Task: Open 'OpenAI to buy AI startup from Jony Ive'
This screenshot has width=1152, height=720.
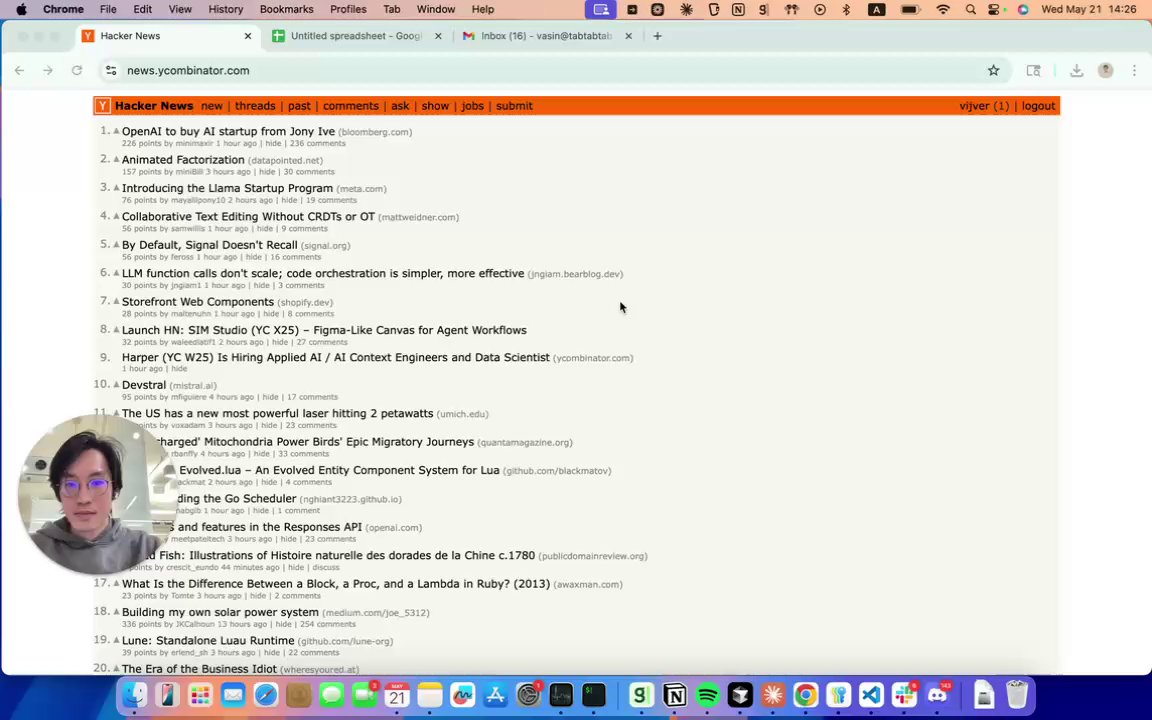Action: pos(228,132)
